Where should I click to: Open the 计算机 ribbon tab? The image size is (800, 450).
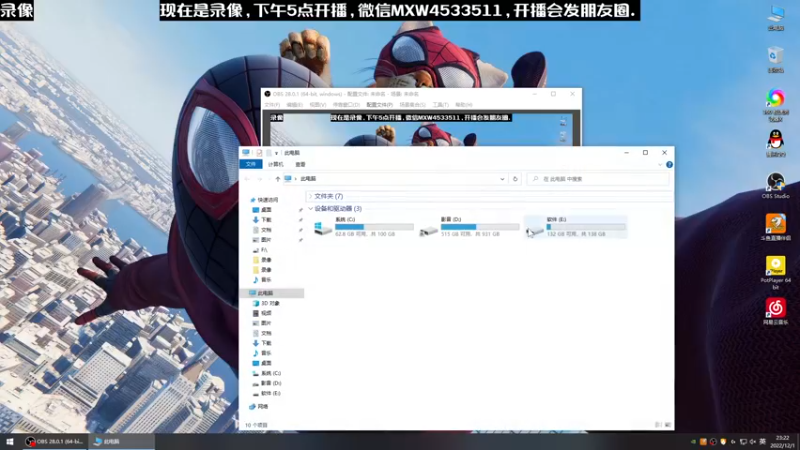[x=276, y=164]
